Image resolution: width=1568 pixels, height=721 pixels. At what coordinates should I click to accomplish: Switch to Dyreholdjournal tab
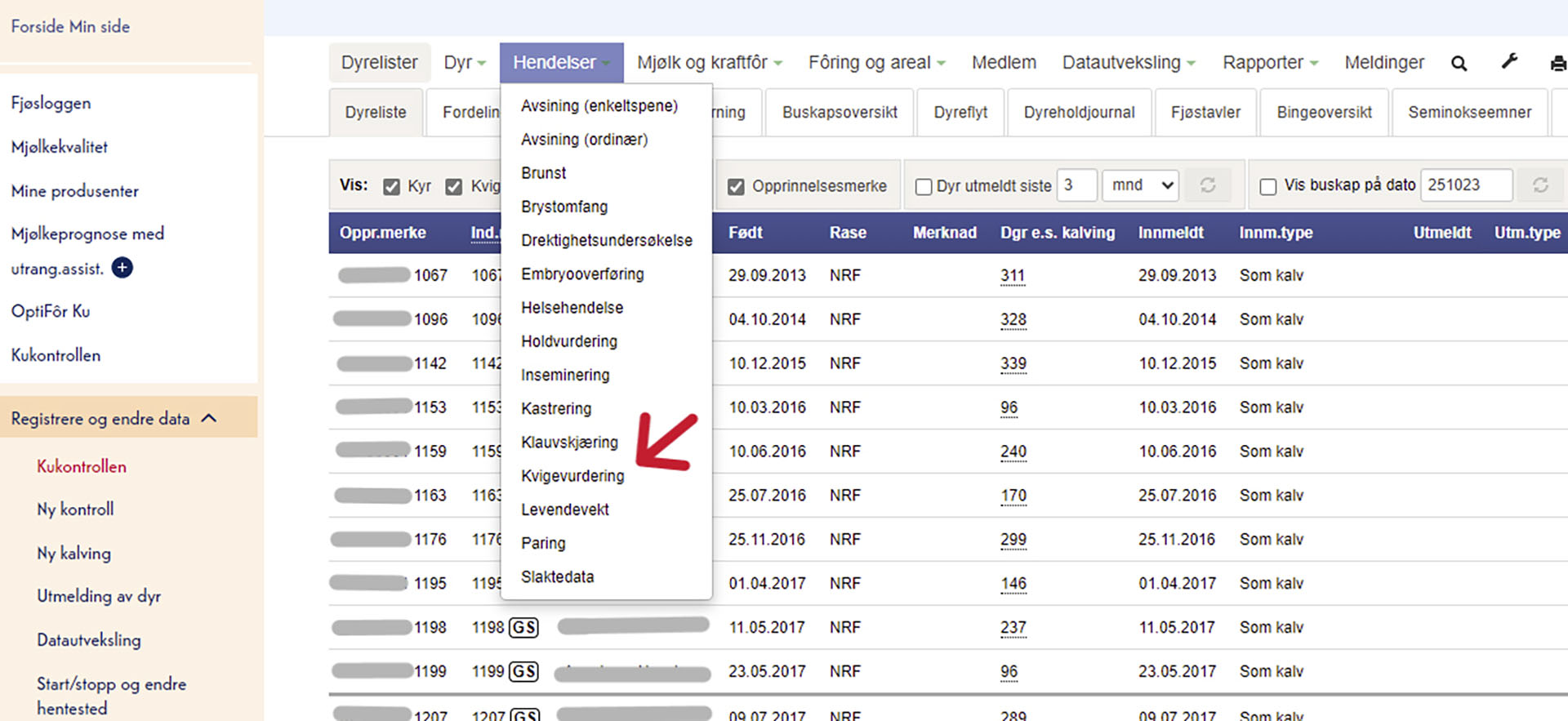click(1079, 112)
